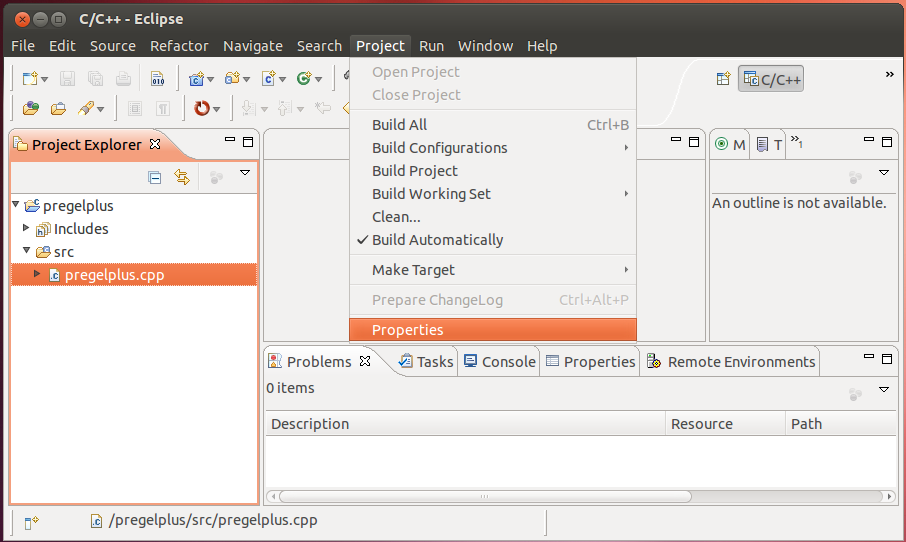Click the New Source Folder icon
906x542 pixels.
click(x=232, y=78)
